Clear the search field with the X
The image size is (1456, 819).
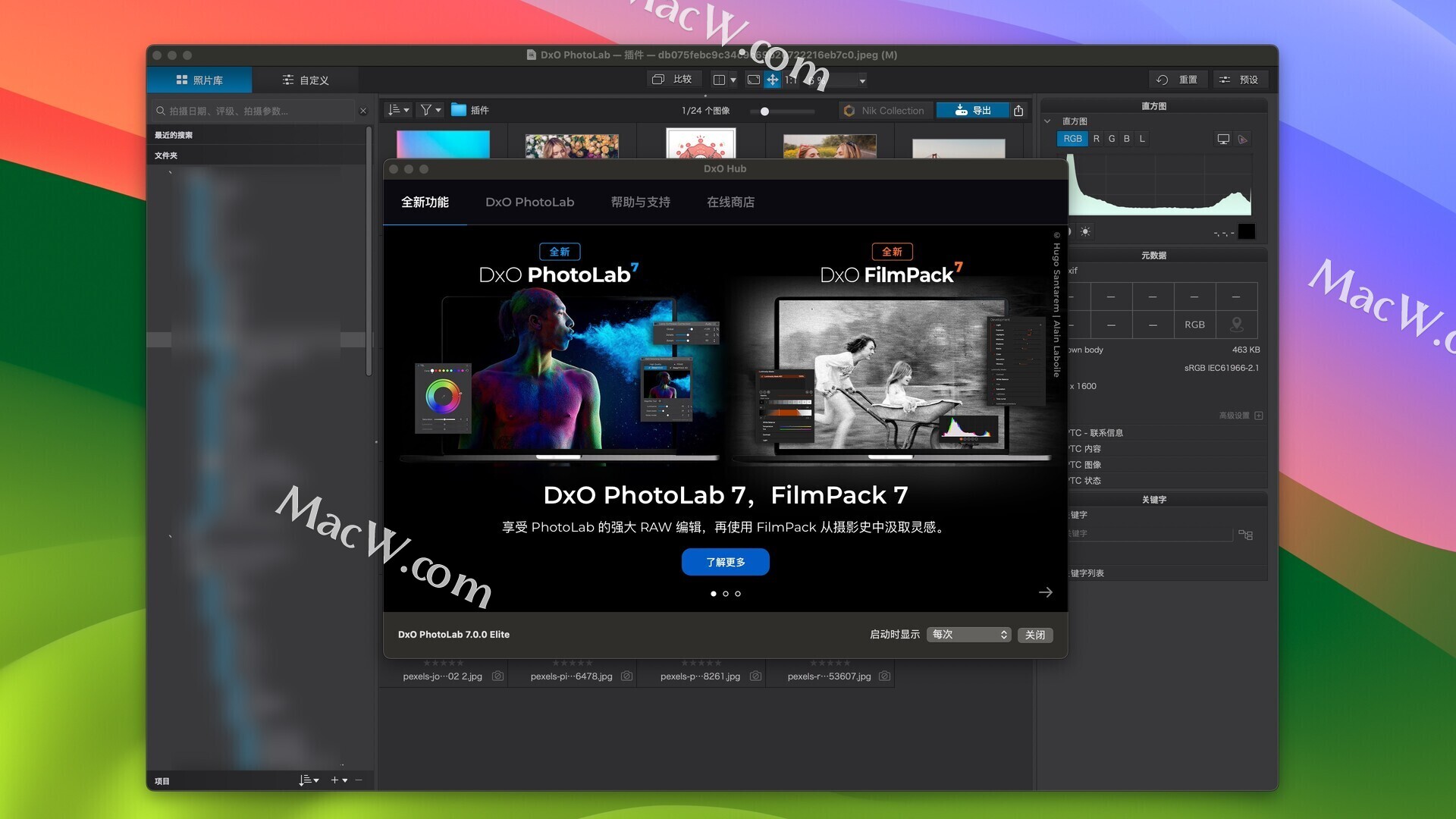click(x=363, y=111)
